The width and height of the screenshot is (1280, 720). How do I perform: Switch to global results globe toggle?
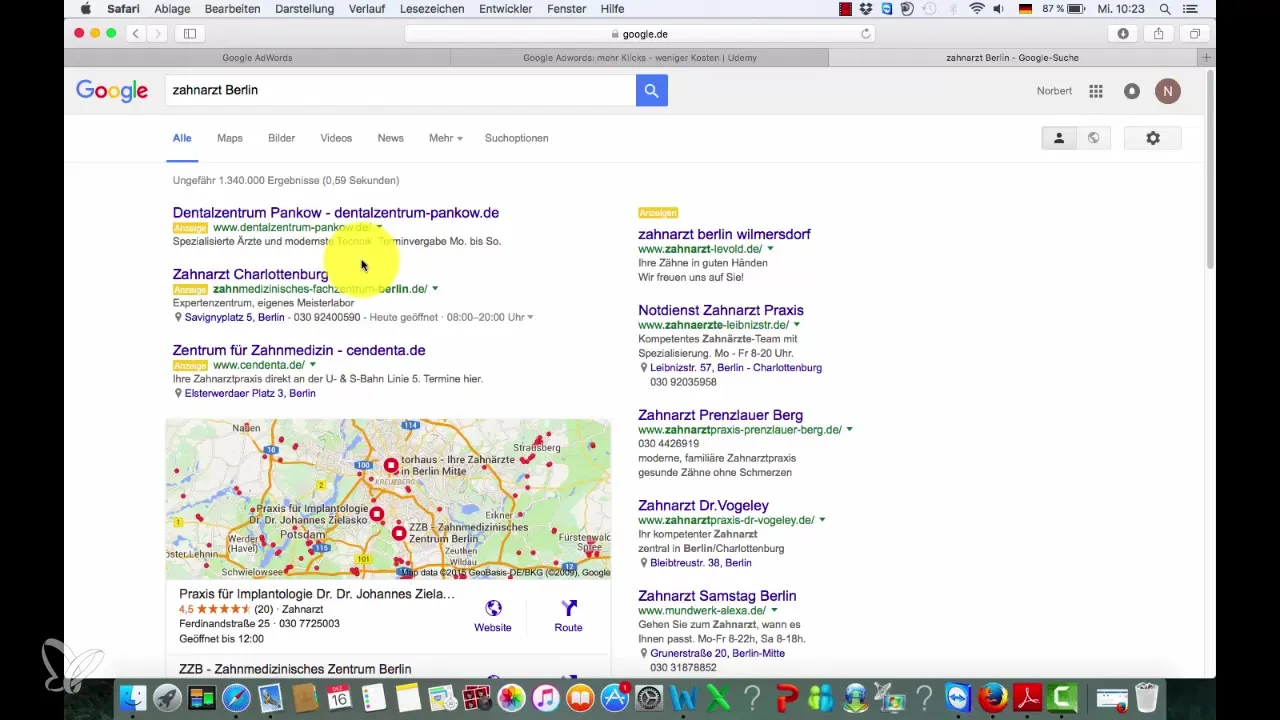coord(1094,138)
